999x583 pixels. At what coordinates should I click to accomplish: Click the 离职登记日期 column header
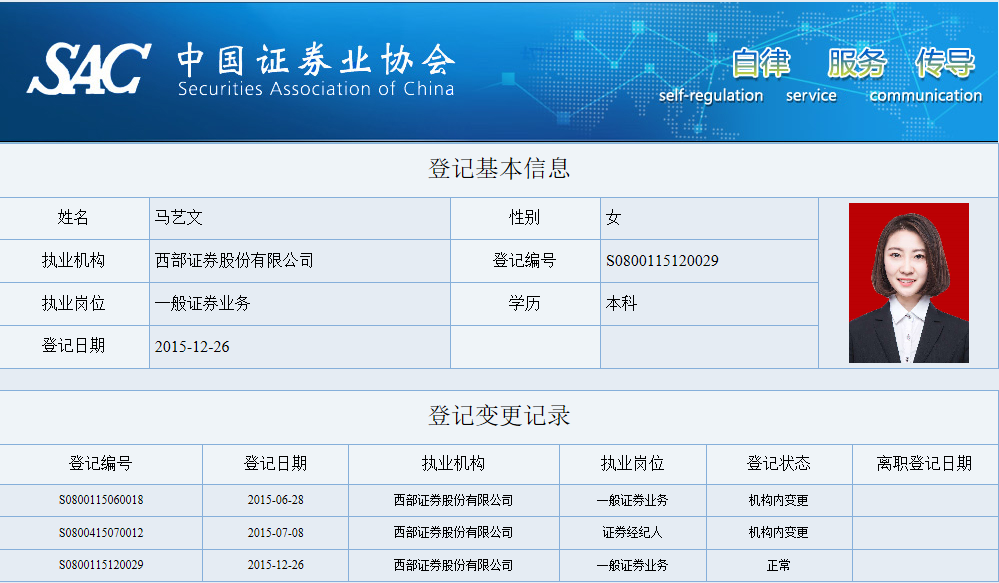[924, 464]
